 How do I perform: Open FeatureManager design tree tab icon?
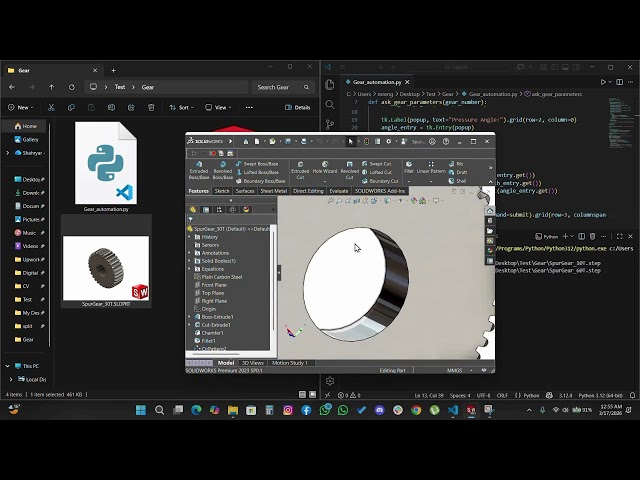pyautogui.click(x=193, y=209)
